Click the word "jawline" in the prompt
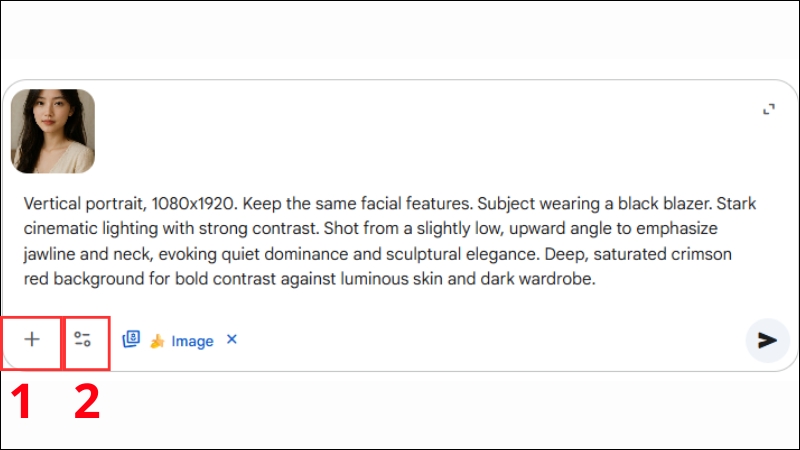The image size is (800, 450). tap(48, 254)
